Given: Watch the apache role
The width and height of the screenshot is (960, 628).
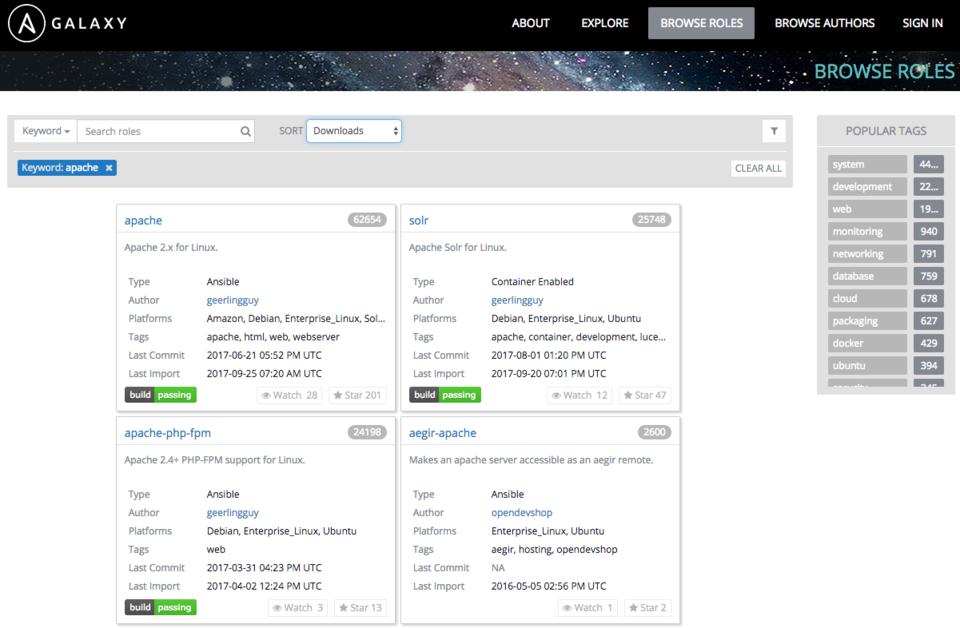Looking at the screenshot, I should (x=289, y=395).
